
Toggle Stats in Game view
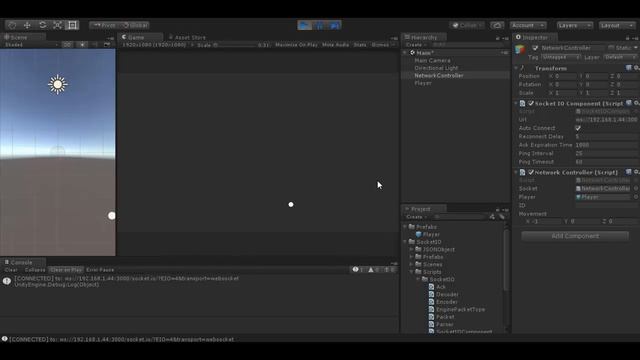pyautogui.click(x=360, y=45)
